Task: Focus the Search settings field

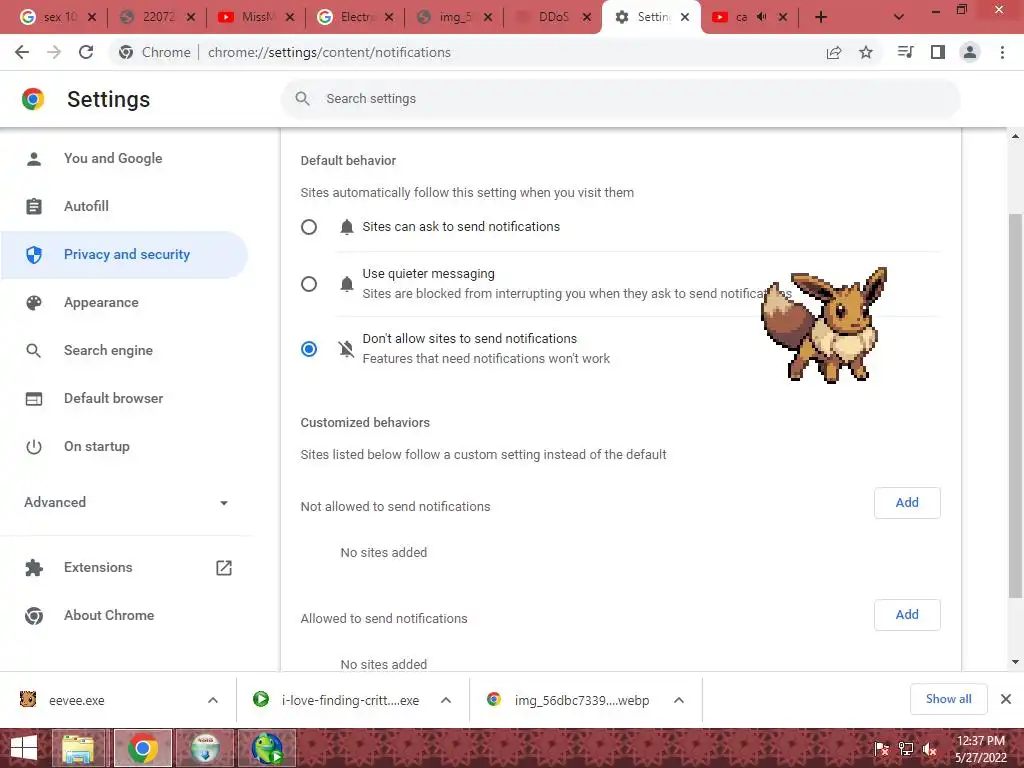Action: [620, 99]
